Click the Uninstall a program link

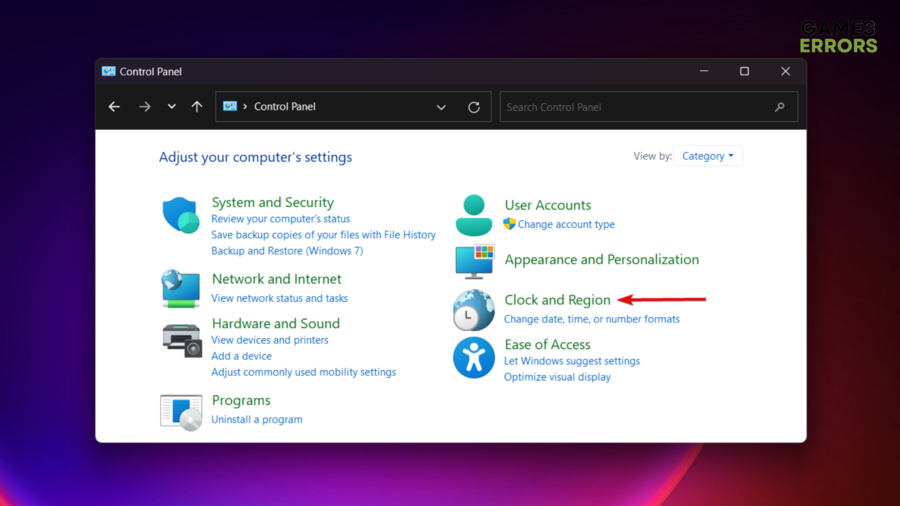[256, 420]
